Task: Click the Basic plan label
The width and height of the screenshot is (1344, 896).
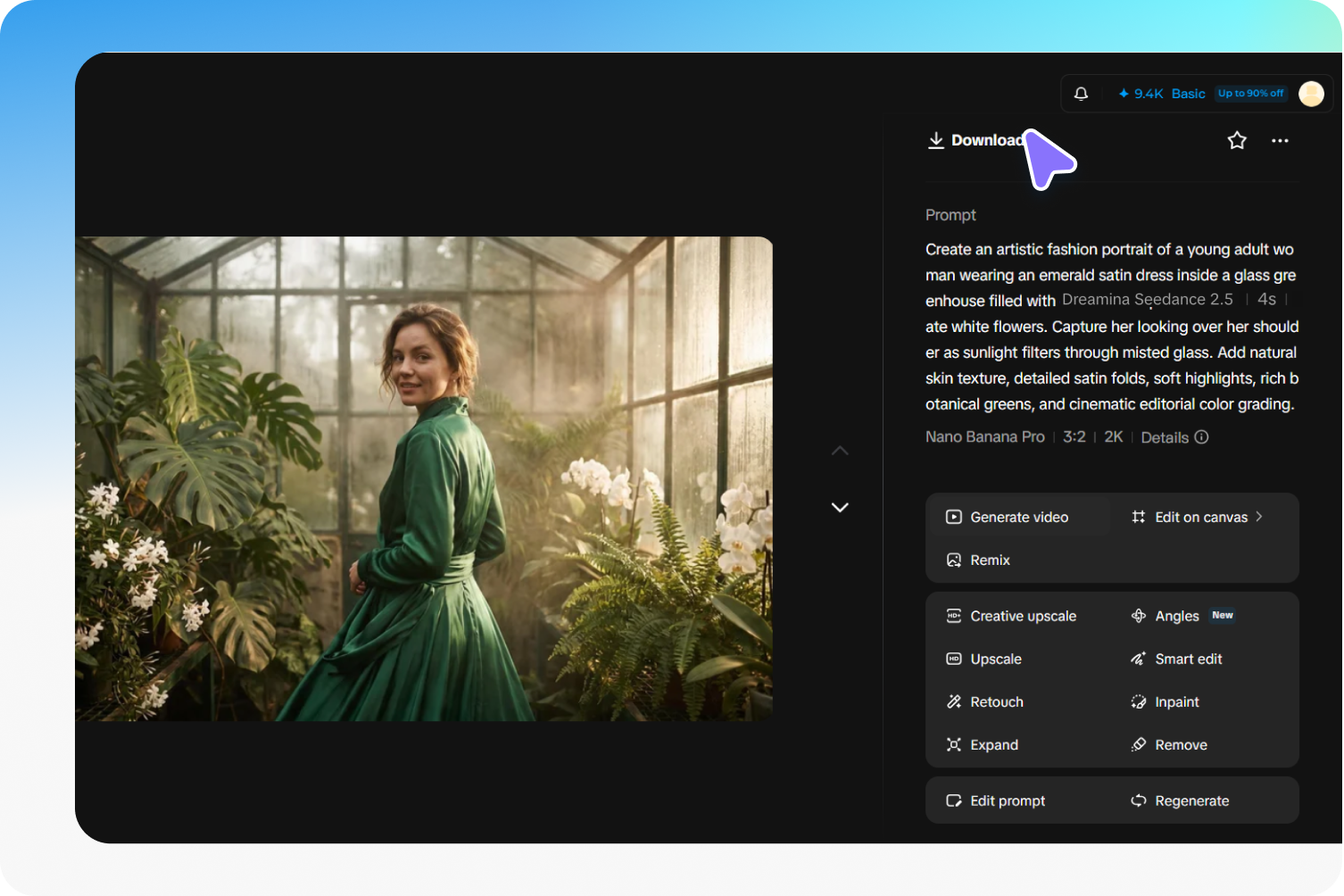Action: pyautogui.click(x=1188, y=94)
